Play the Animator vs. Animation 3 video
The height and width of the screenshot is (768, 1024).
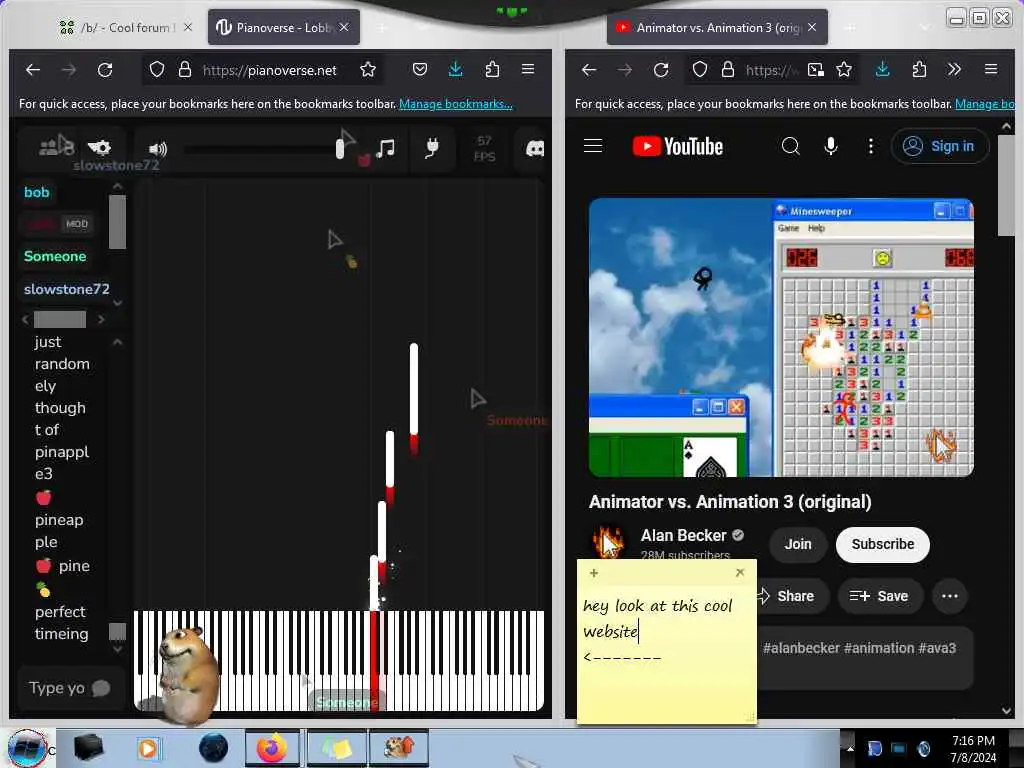coord(781,337)
